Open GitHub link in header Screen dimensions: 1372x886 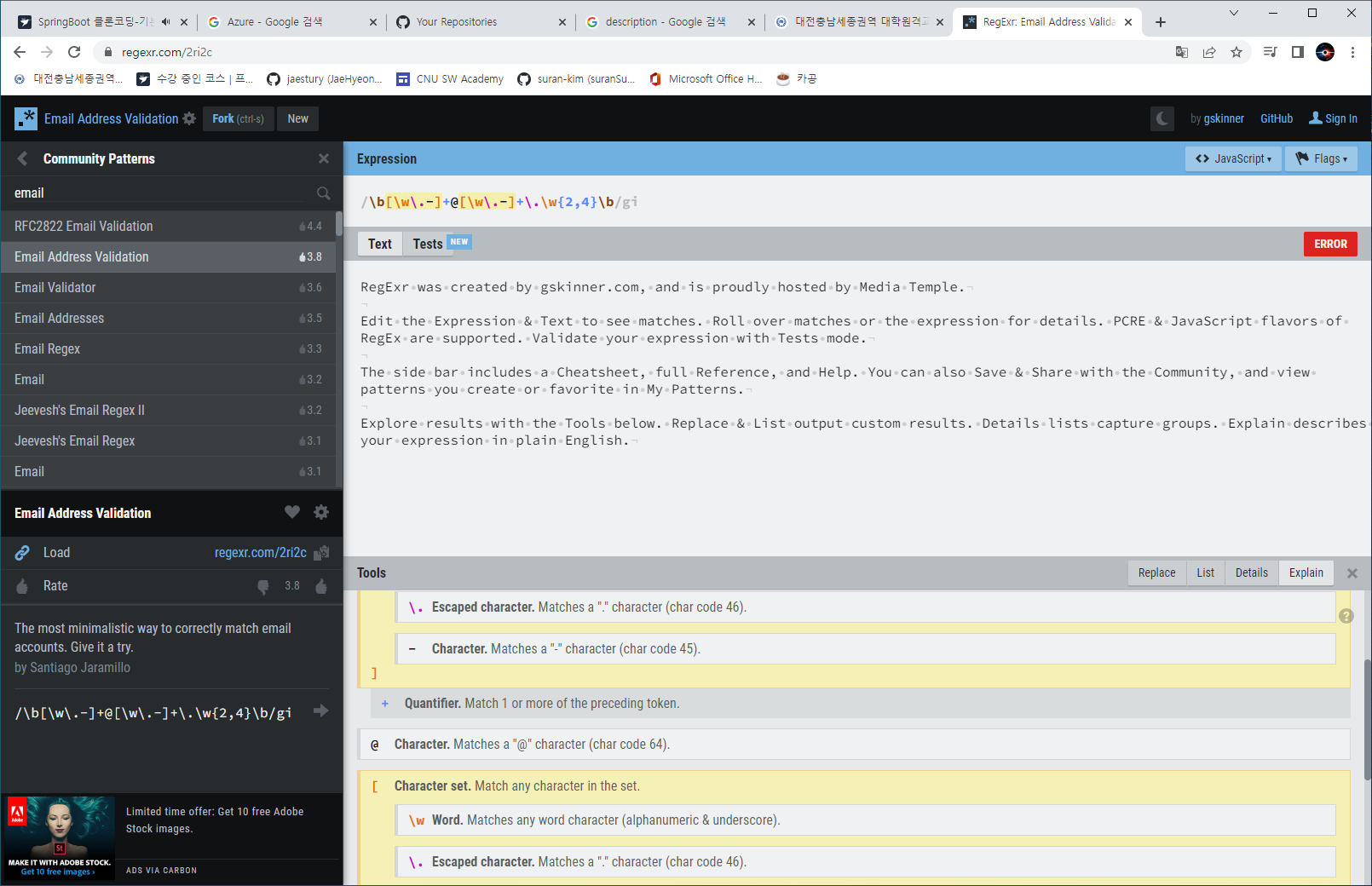1277,118
